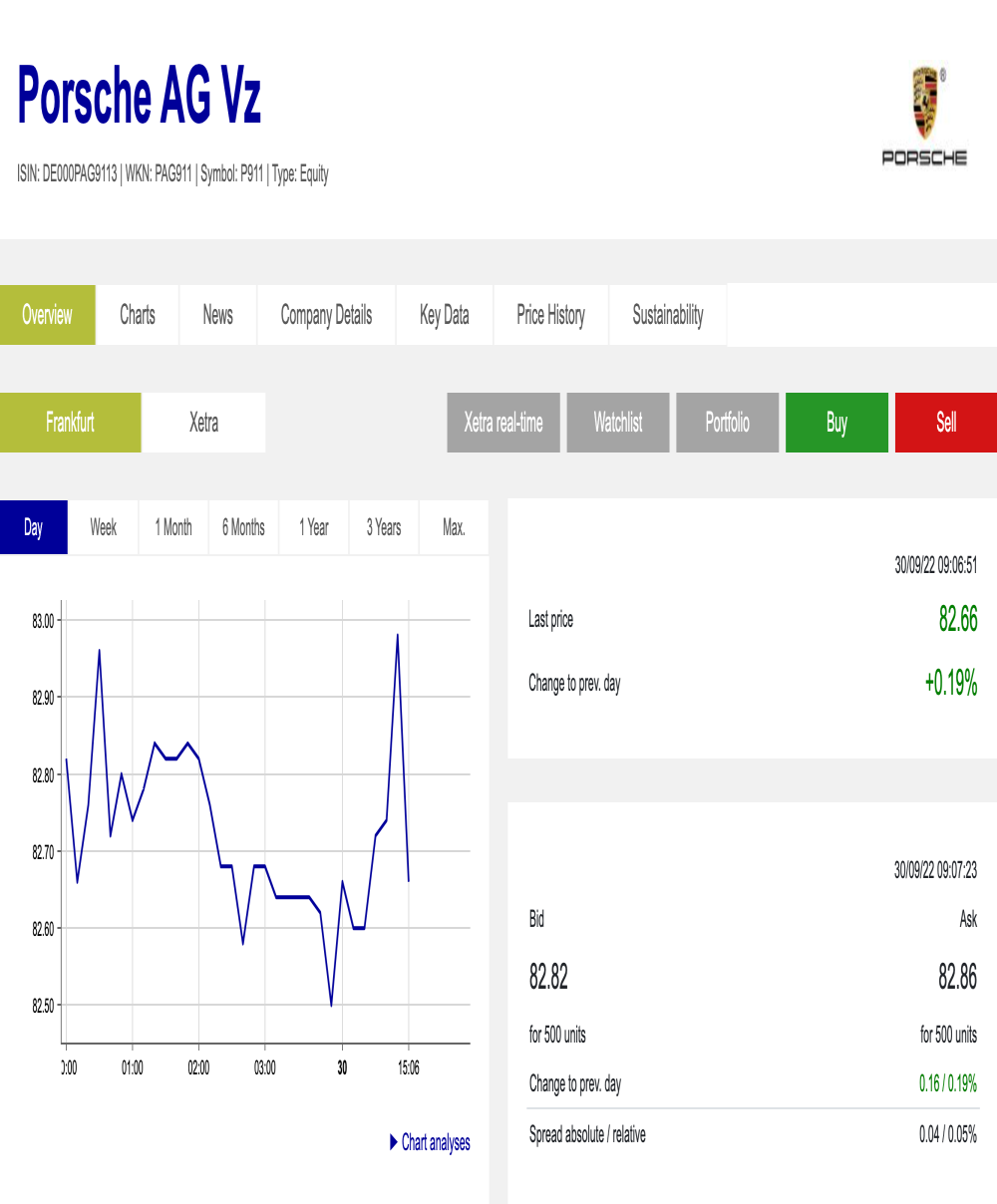Open the Chart analyses link
The height and width of the screenshot is (1204, 997).
(x=430, y=1142)
